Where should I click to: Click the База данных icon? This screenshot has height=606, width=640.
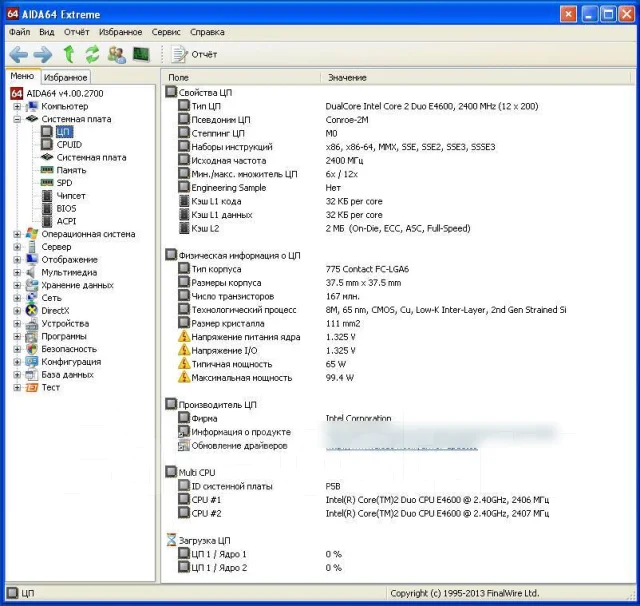click(x=31, y=375)
